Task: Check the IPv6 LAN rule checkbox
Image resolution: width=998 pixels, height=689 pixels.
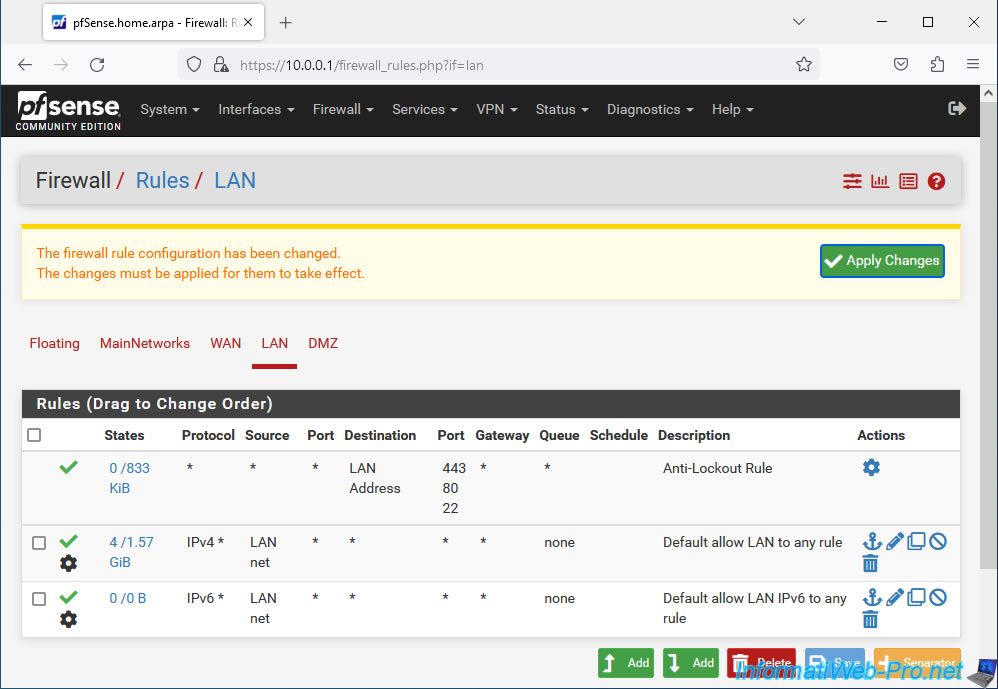Action: coord(39,599)
